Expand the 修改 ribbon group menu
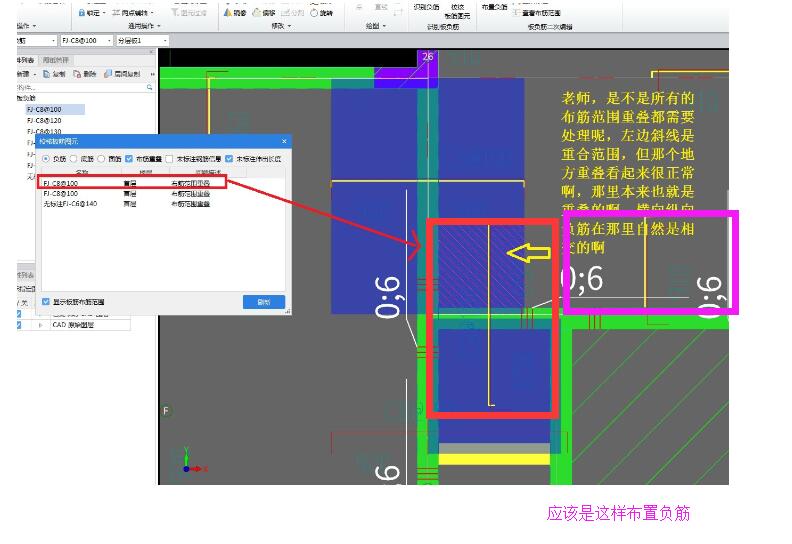The height and width of the screenshot is (544, 792). pos(282,26)
